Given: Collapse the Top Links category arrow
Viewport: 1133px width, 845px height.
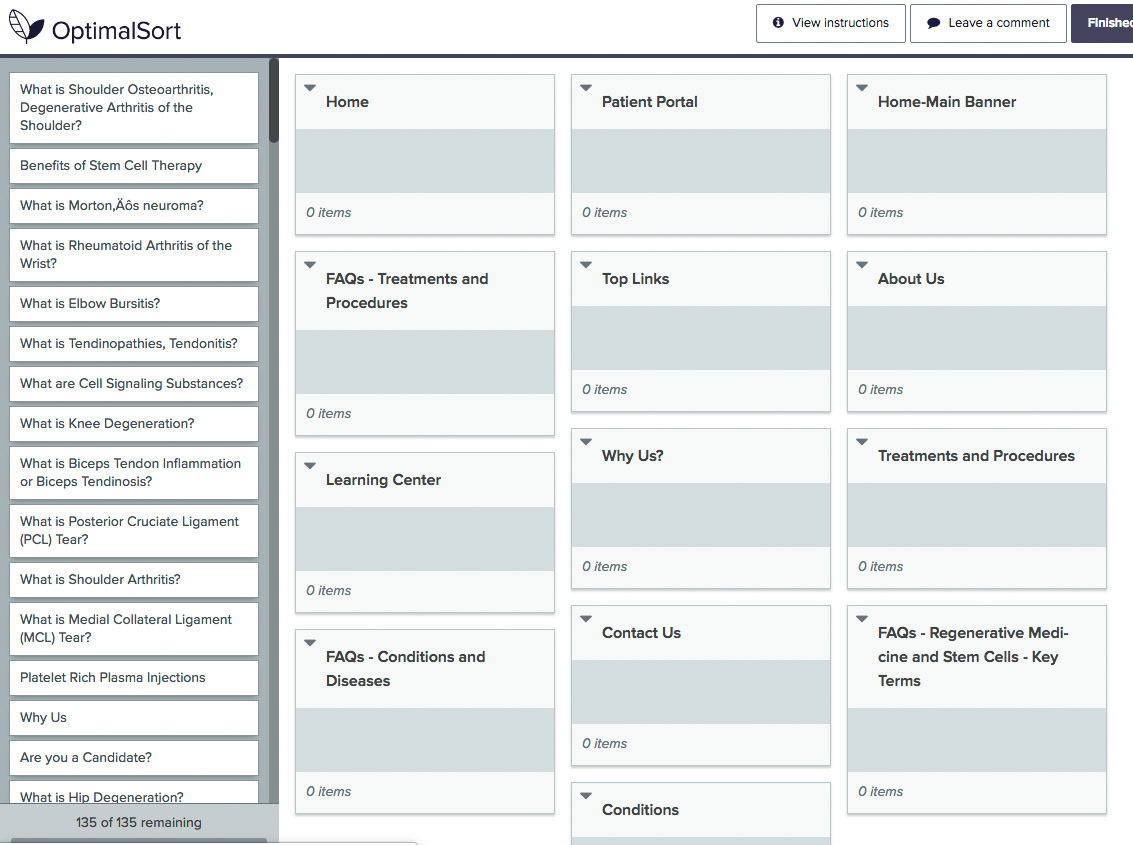Looking at the screenshot, I should pyautogui.click(x=586, y=265).
